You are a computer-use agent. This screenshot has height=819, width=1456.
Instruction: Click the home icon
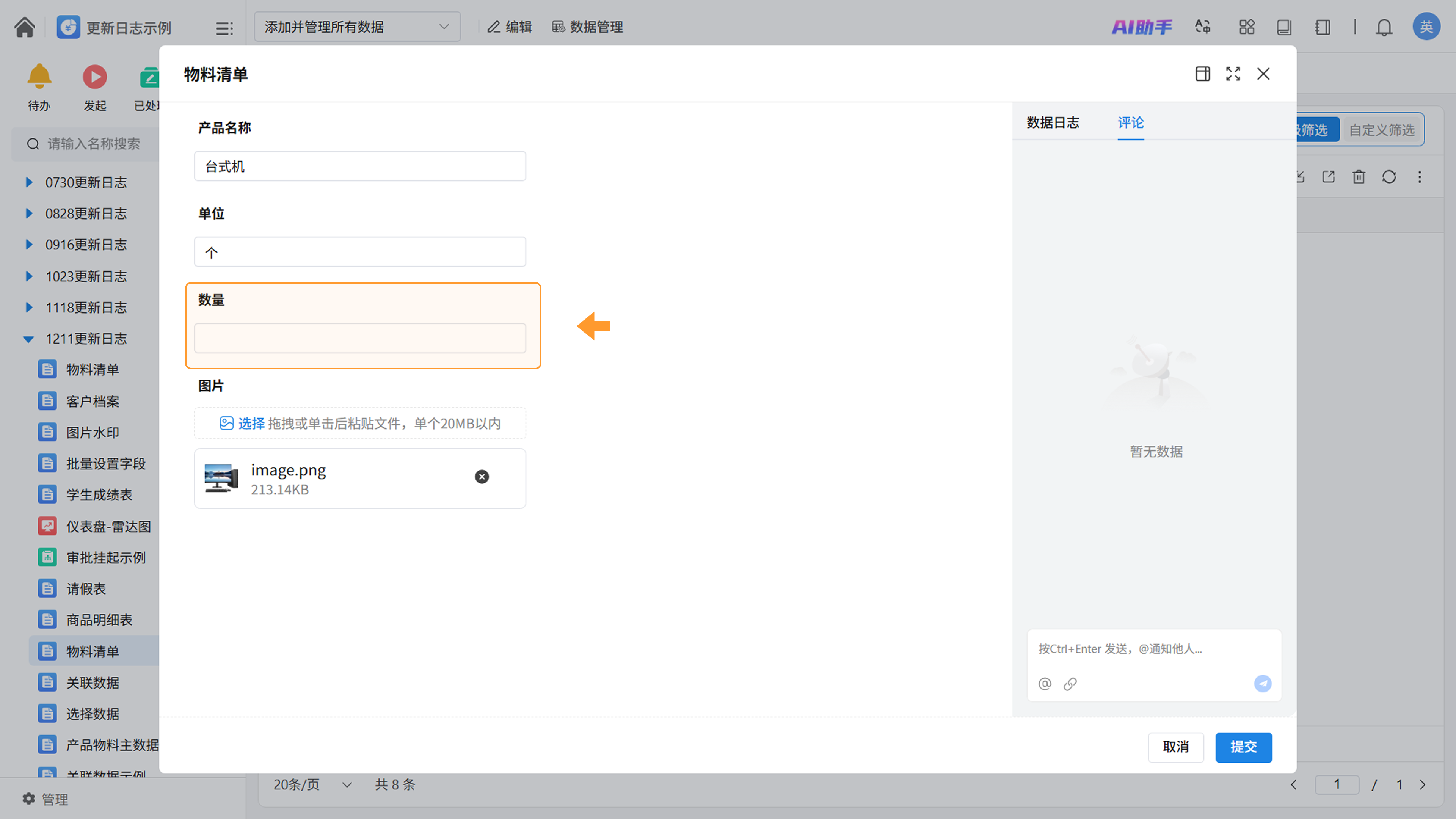24,27
